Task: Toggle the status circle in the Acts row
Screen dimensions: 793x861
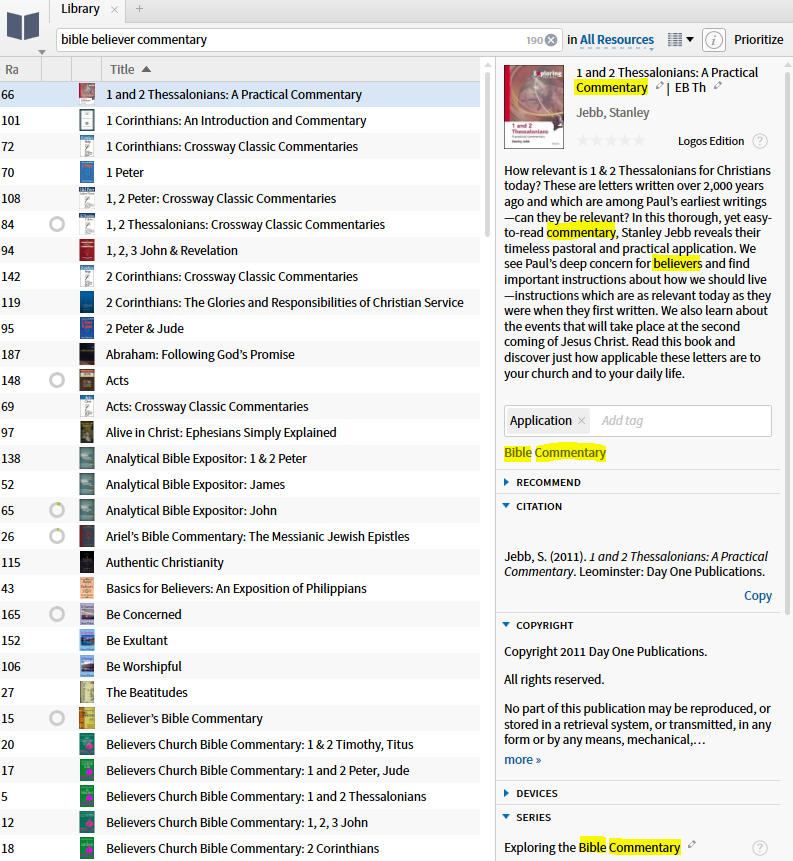Action: click(57, 380)
